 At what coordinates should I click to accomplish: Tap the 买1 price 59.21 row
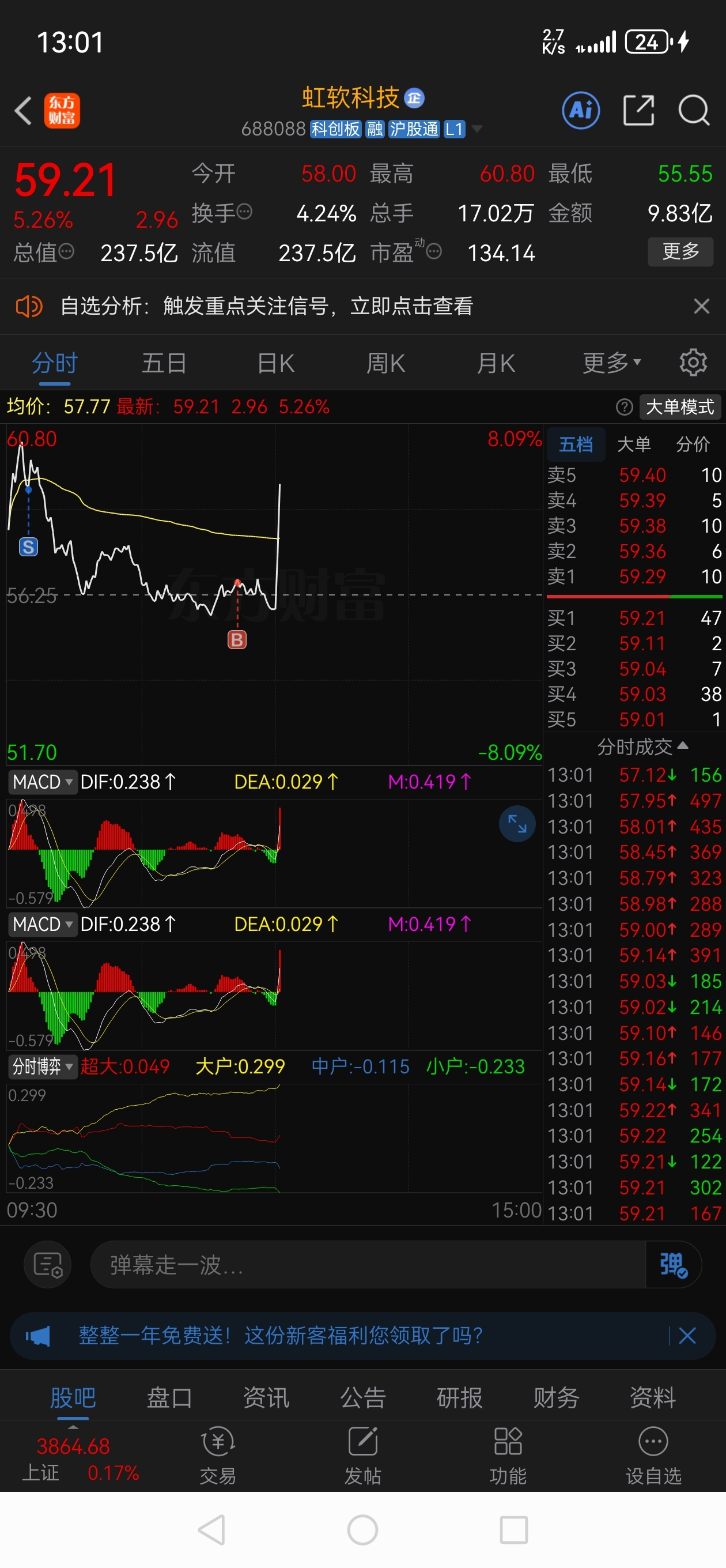(634, 618)
